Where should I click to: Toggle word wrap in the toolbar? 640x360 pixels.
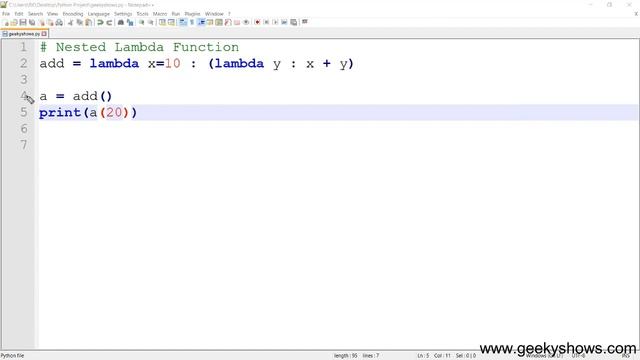[x=183, y=22]
